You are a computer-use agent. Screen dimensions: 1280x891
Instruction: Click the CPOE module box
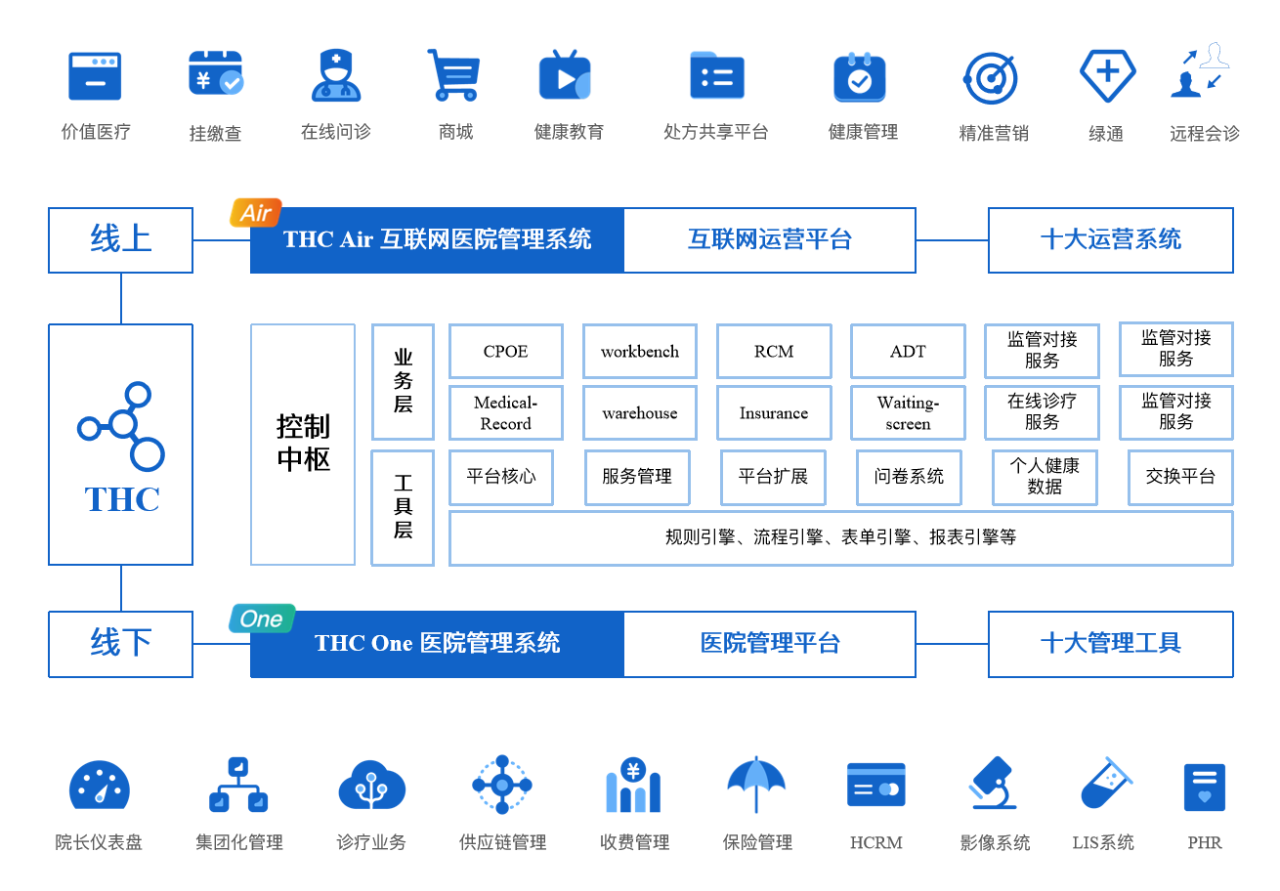pos(505,351)
